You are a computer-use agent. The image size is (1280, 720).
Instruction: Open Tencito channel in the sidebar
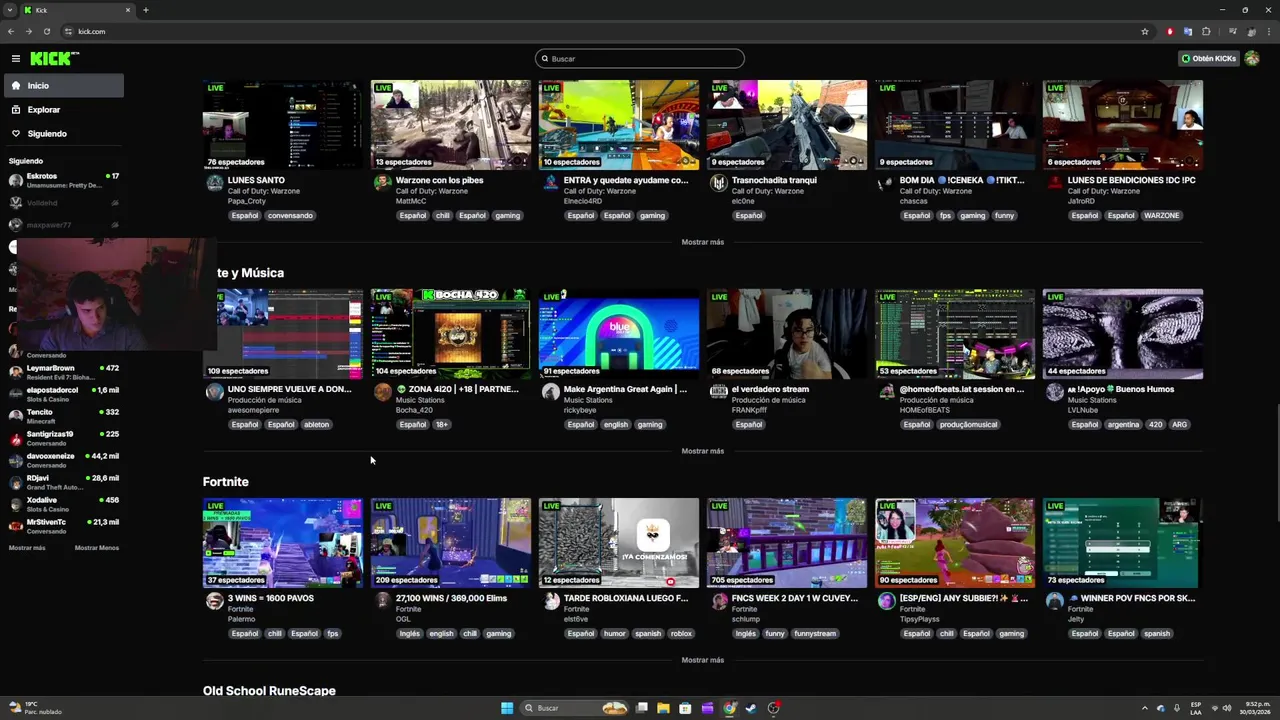coord(63,416)
